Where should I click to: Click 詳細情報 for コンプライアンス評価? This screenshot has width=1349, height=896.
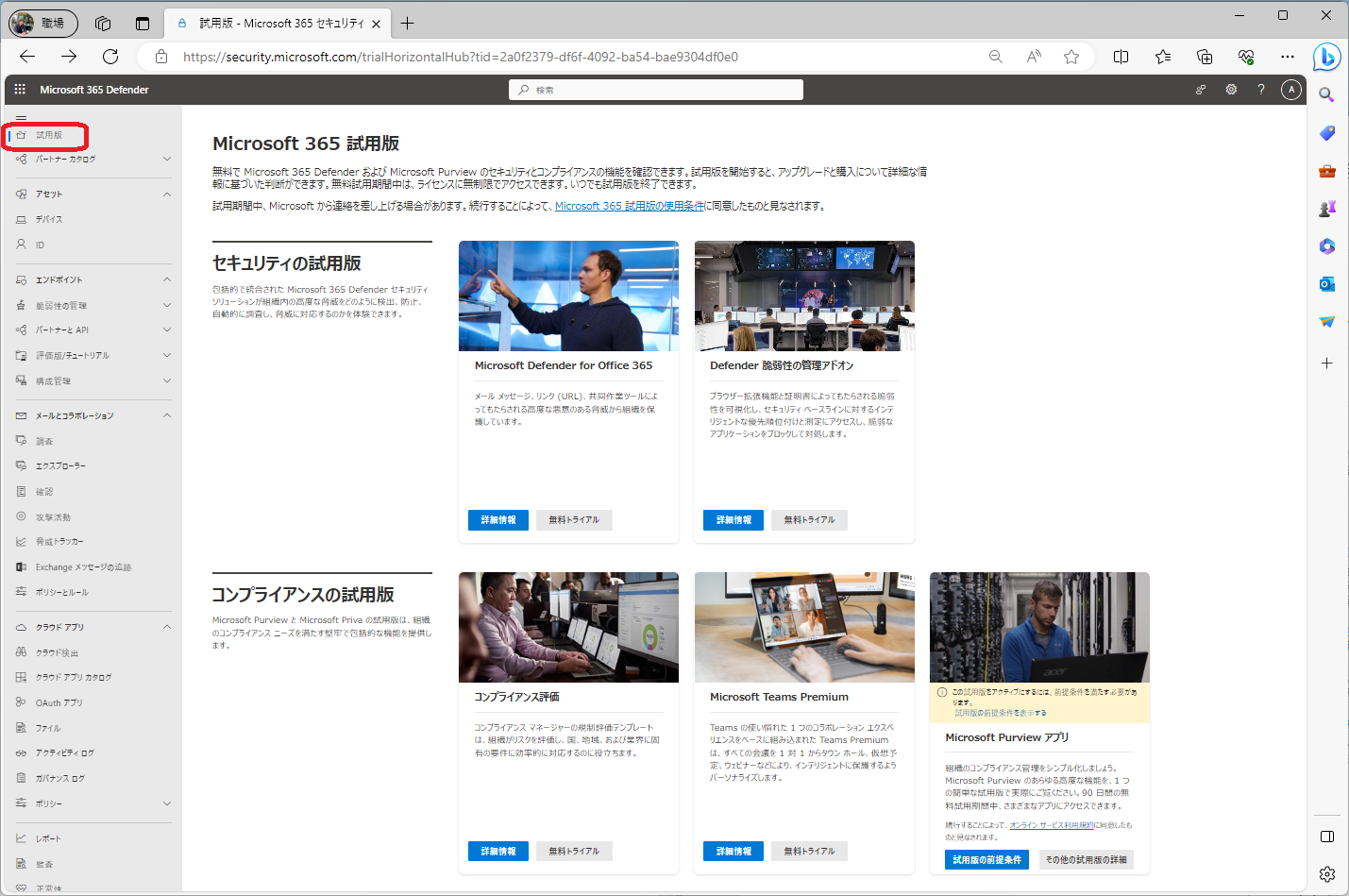[x=498, y=852]
